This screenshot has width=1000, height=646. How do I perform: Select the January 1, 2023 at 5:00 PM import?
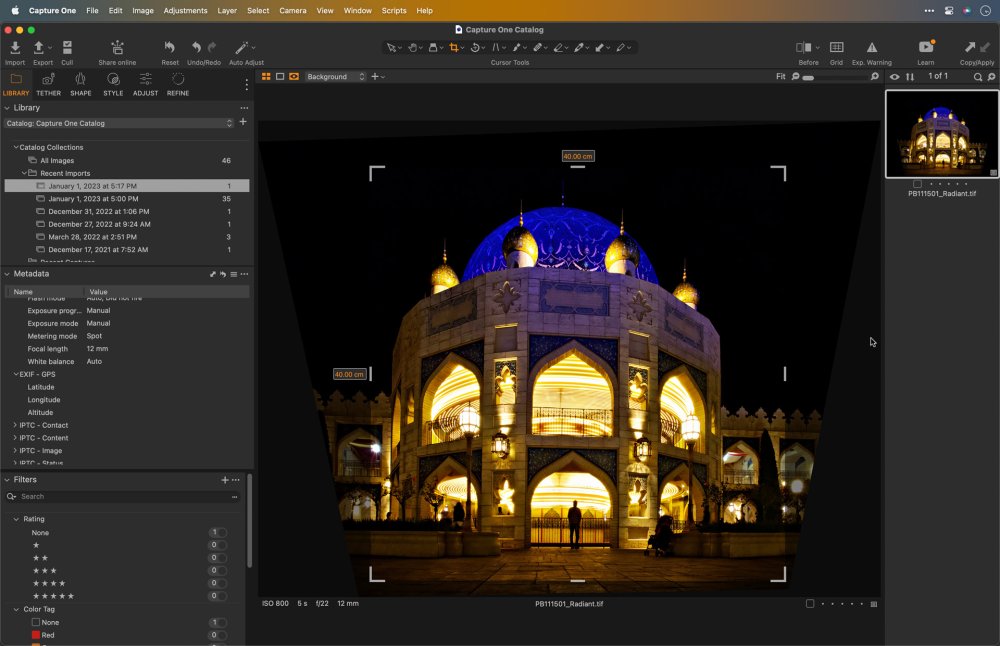coord(92,199)
